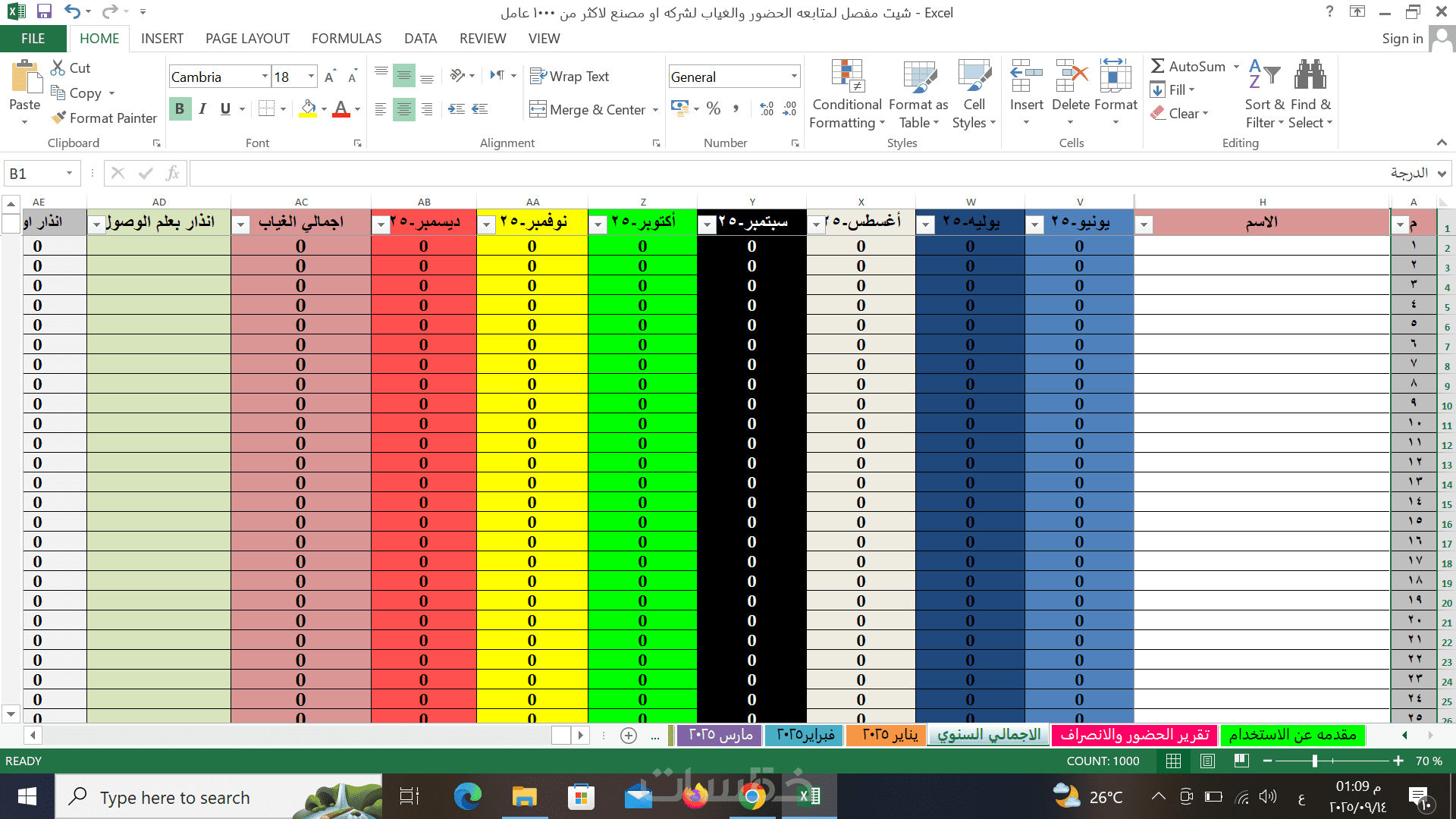Screen dimensions: 1456x819
Task: Click the Format Painter brush icon
Action: click(58, 118)
